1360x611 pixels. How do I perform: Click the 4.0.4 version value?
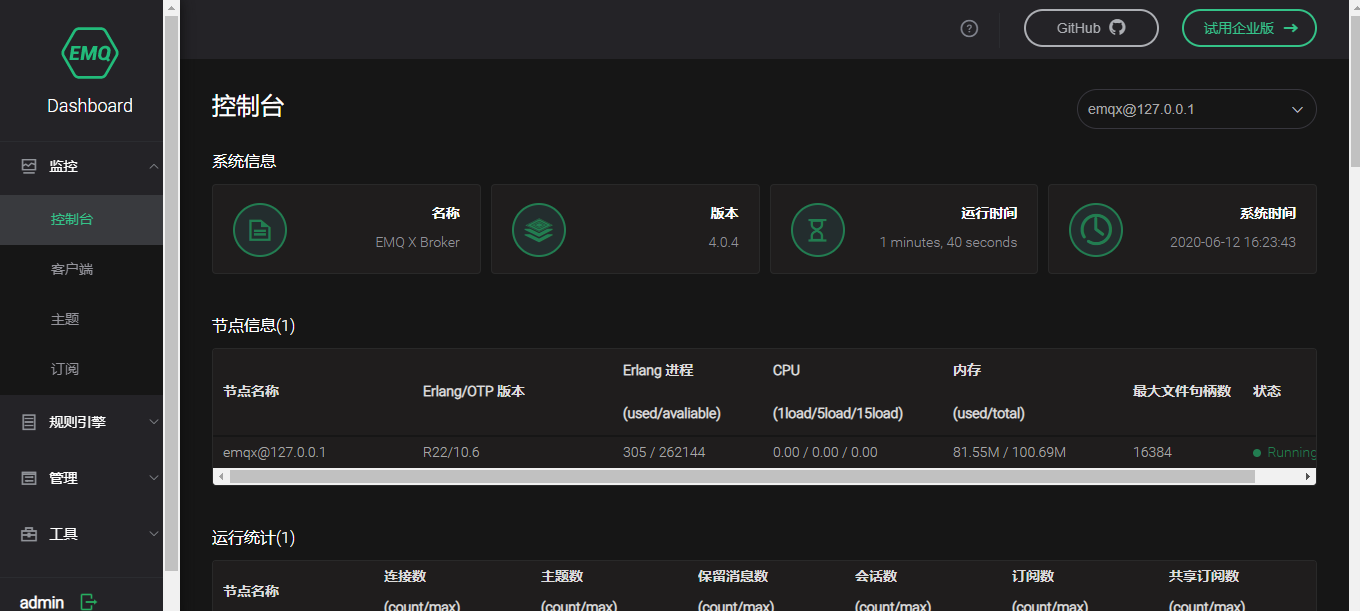pos(723,242)
